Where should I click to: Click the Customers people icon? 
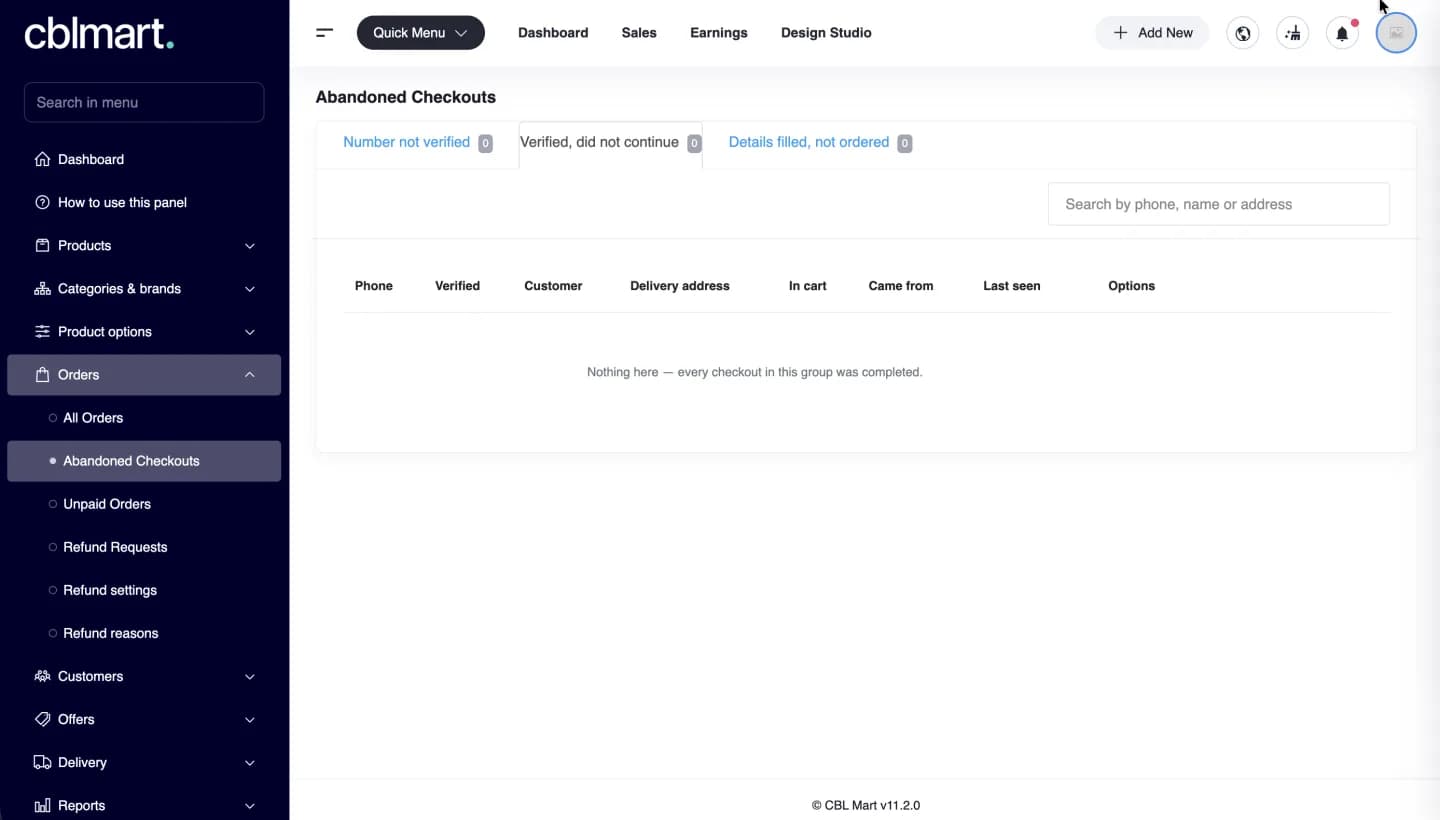[x=42, y=676]
